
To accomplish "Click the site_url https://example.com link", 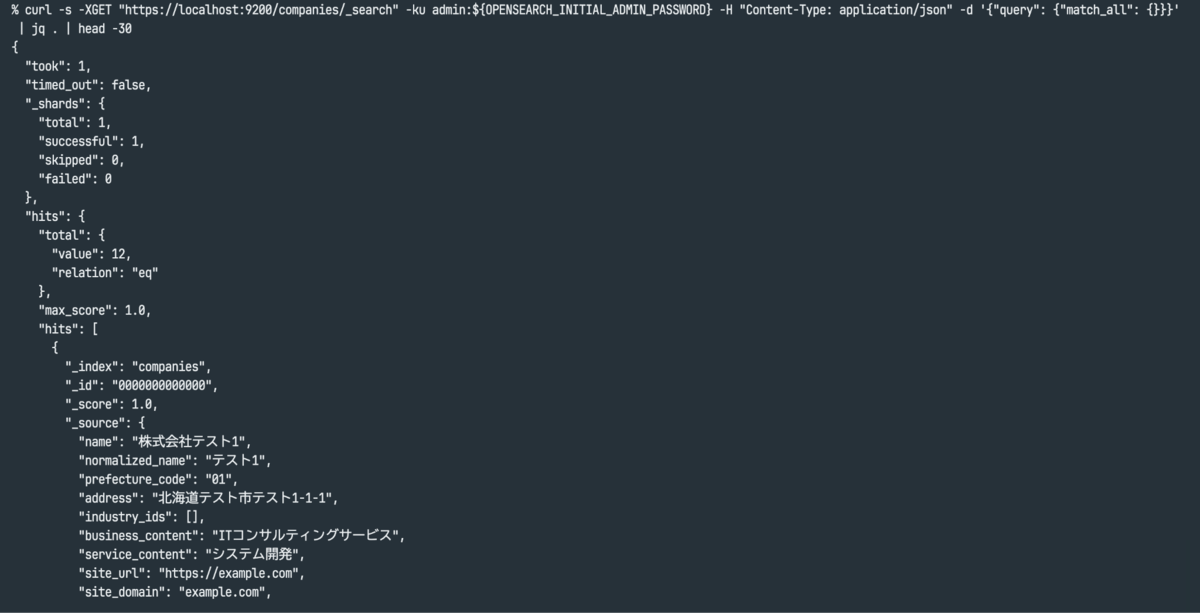I will click(231, 574).
